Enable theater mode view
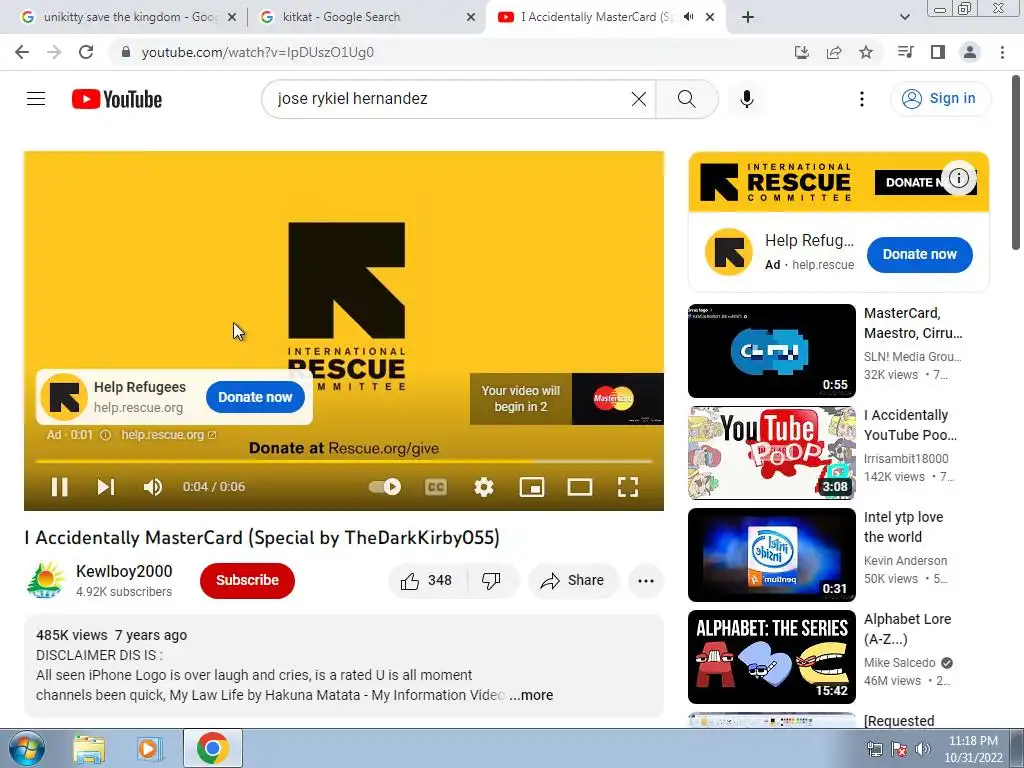The image size is (1024, 768). coord(580,487)
